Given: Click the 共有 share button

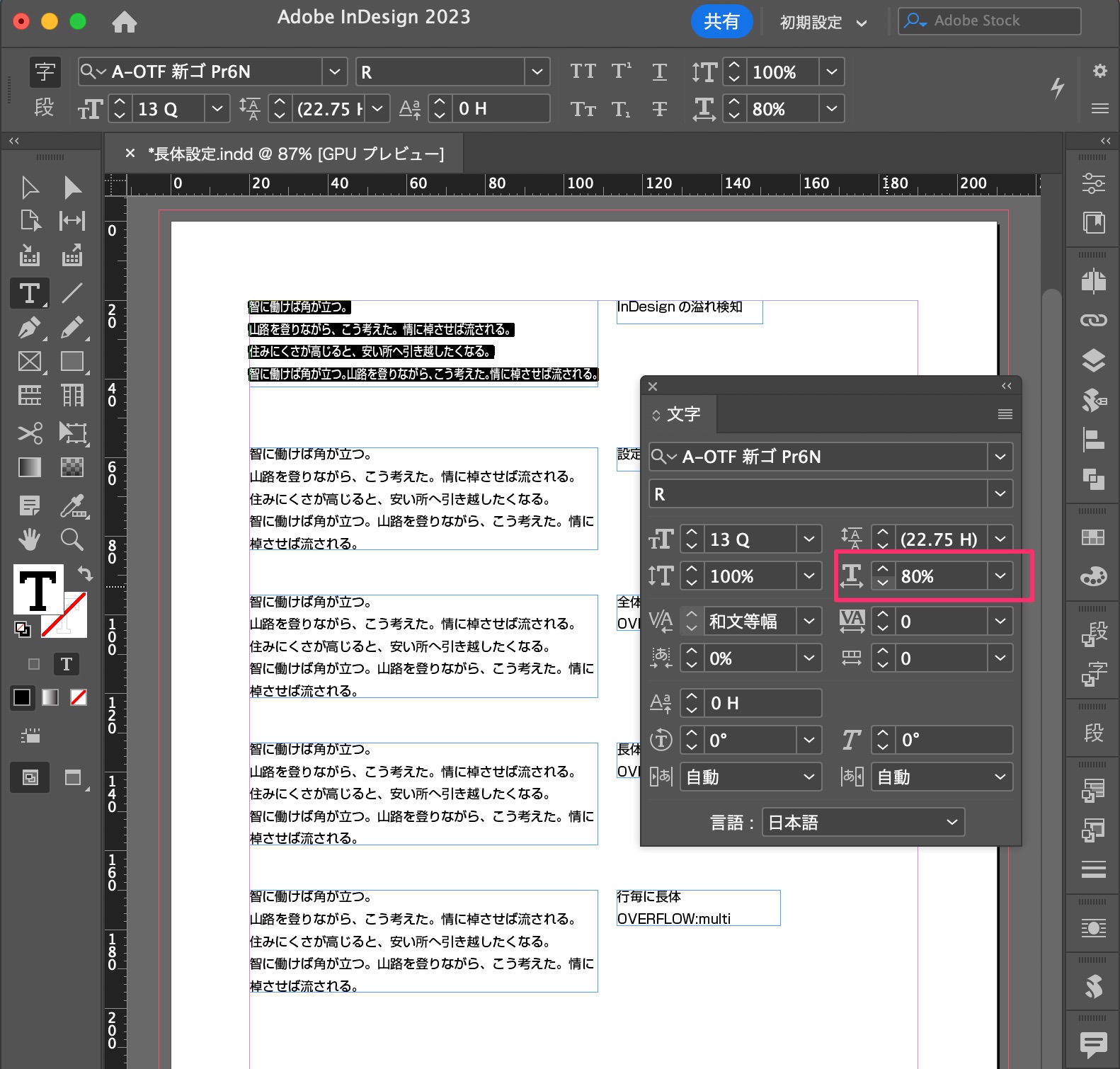Looking at the screenshot, I should 721,22.
